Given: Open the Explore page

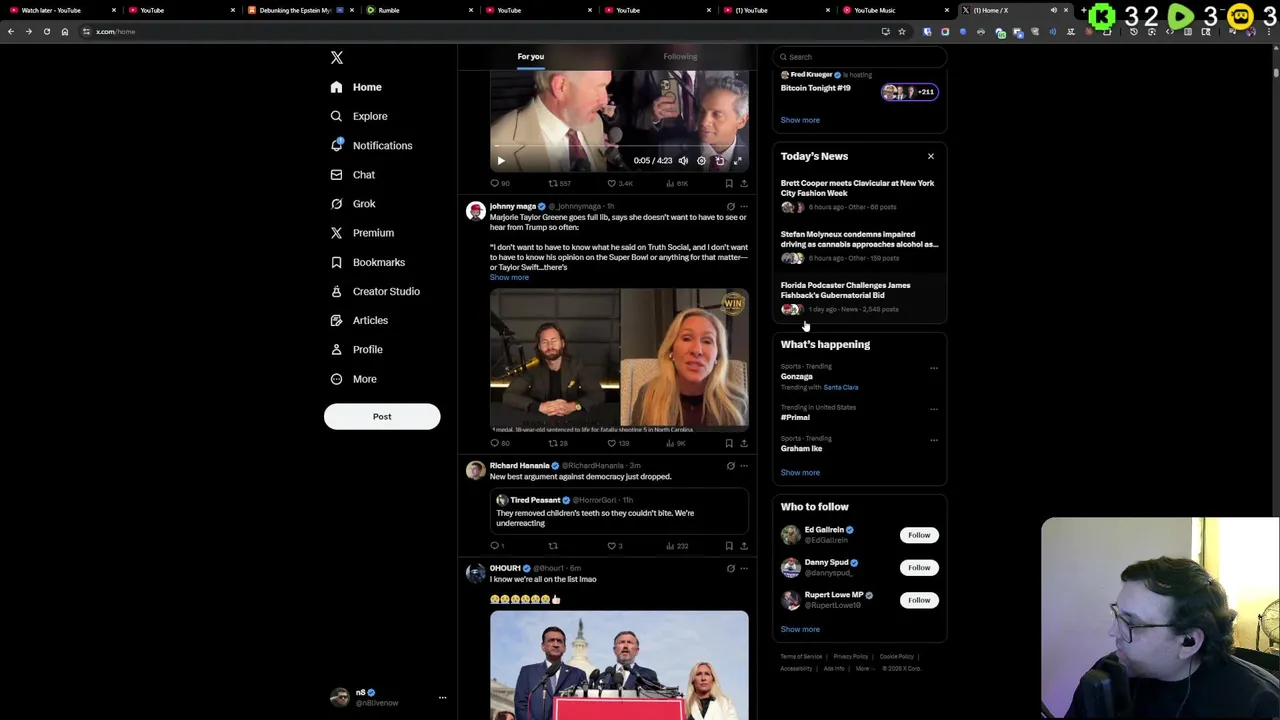Looking at the screenshot, I should point(359,116).
